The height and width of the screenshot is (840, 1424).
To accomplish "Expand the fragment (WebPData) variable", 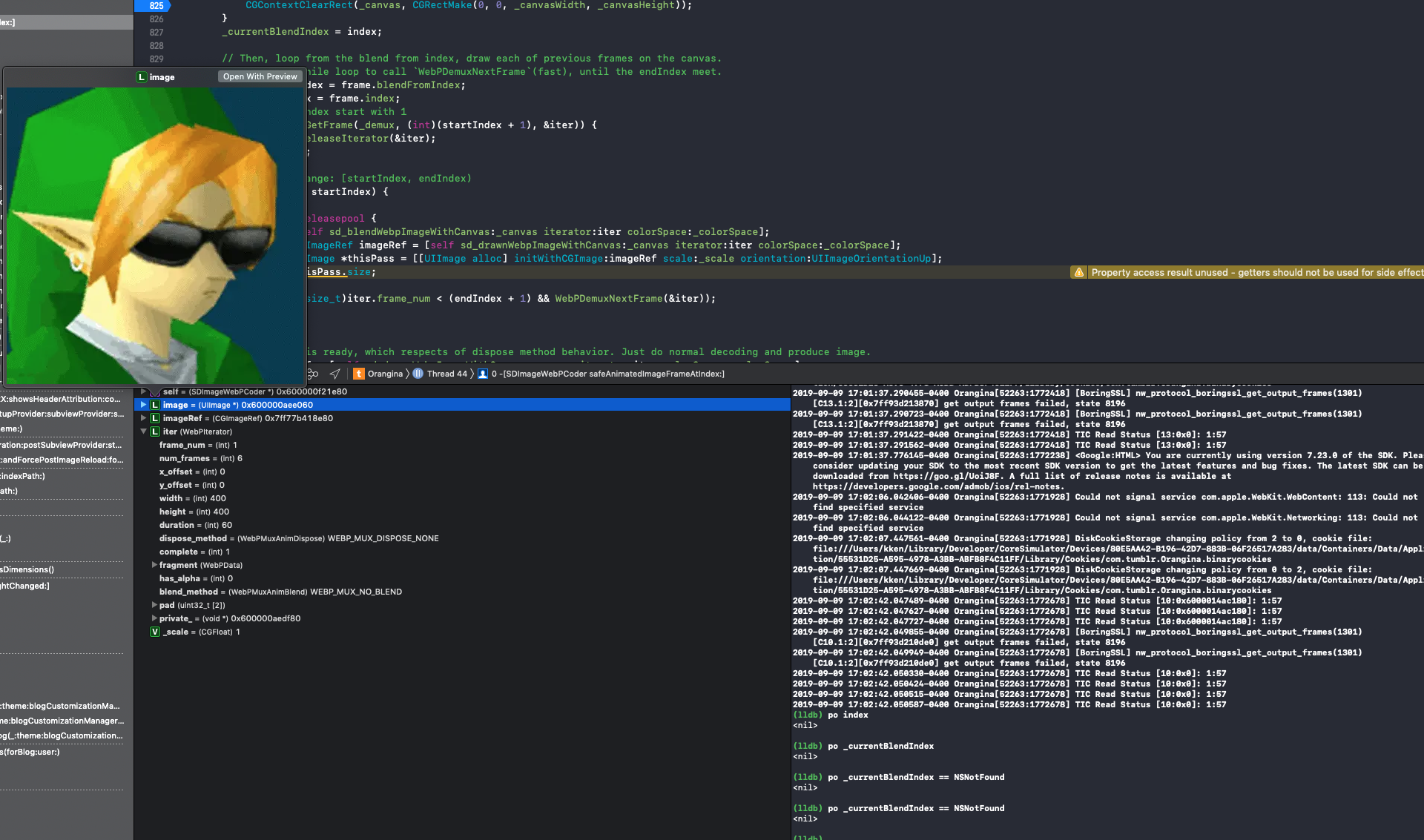I will click(x=154, y=565).
